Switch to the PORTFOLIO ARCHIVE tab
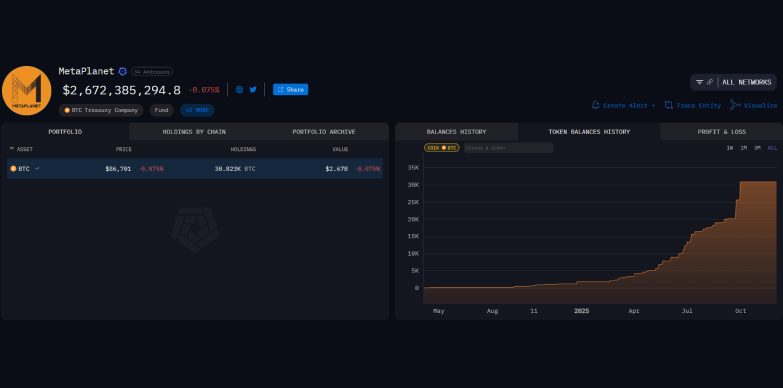Screen dimensions: 783x388 pos(324,132)
